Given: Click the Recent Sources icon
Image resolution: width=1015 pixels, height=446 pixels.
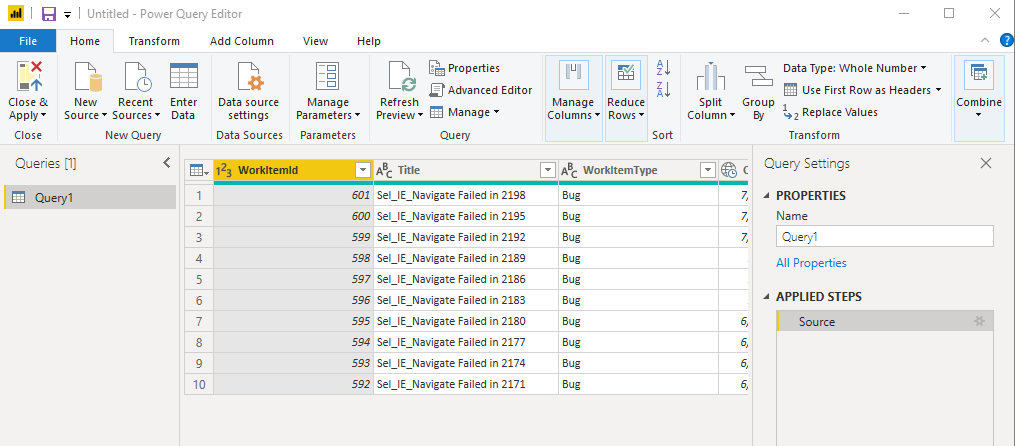Looking at the screenshot, I should [x=137, y=76].
